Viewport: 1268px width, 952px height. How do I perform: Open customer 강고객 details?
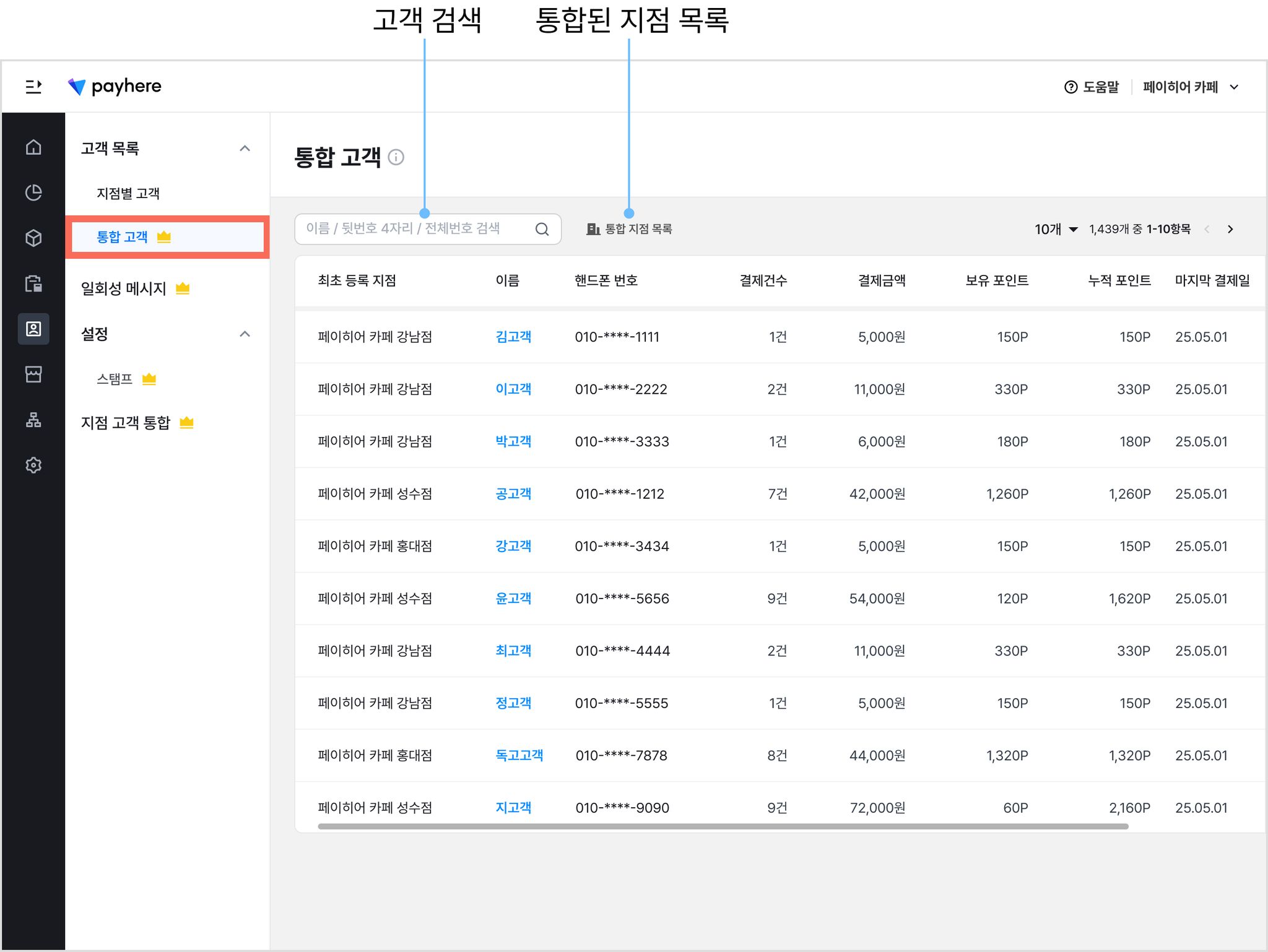click(513, 546)
